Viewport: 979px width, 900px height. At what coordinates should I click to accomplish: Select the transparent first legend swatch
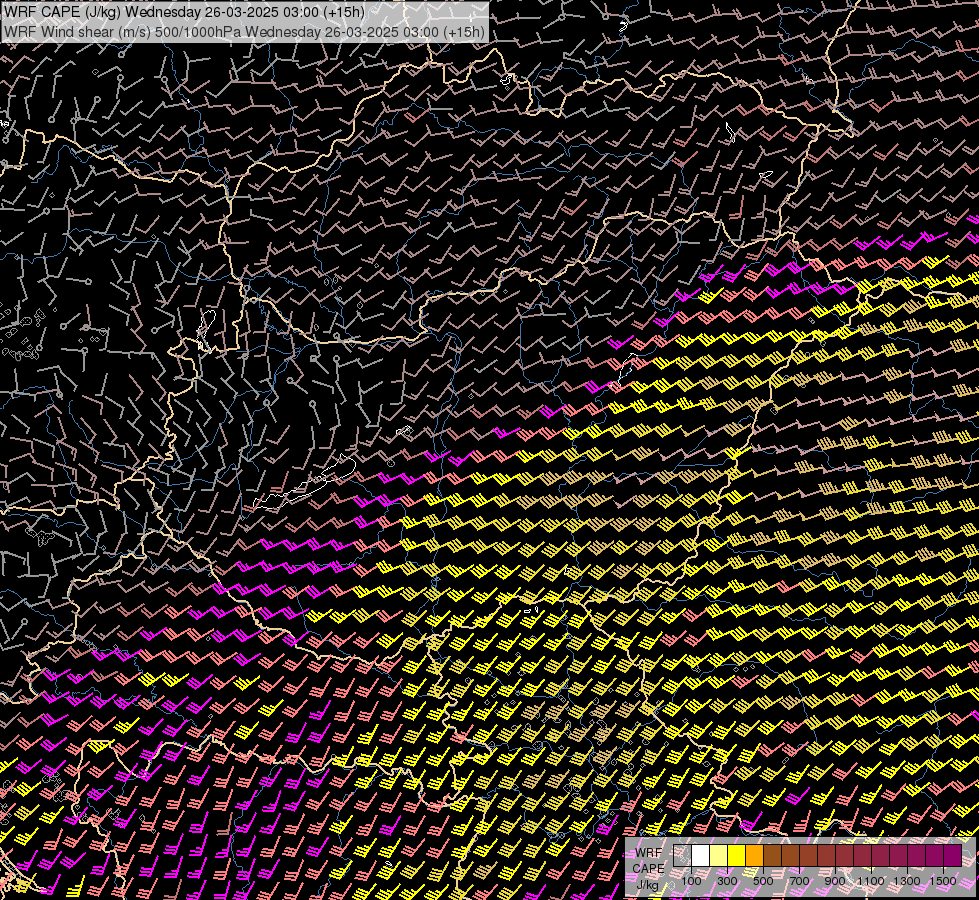[682, 855]
